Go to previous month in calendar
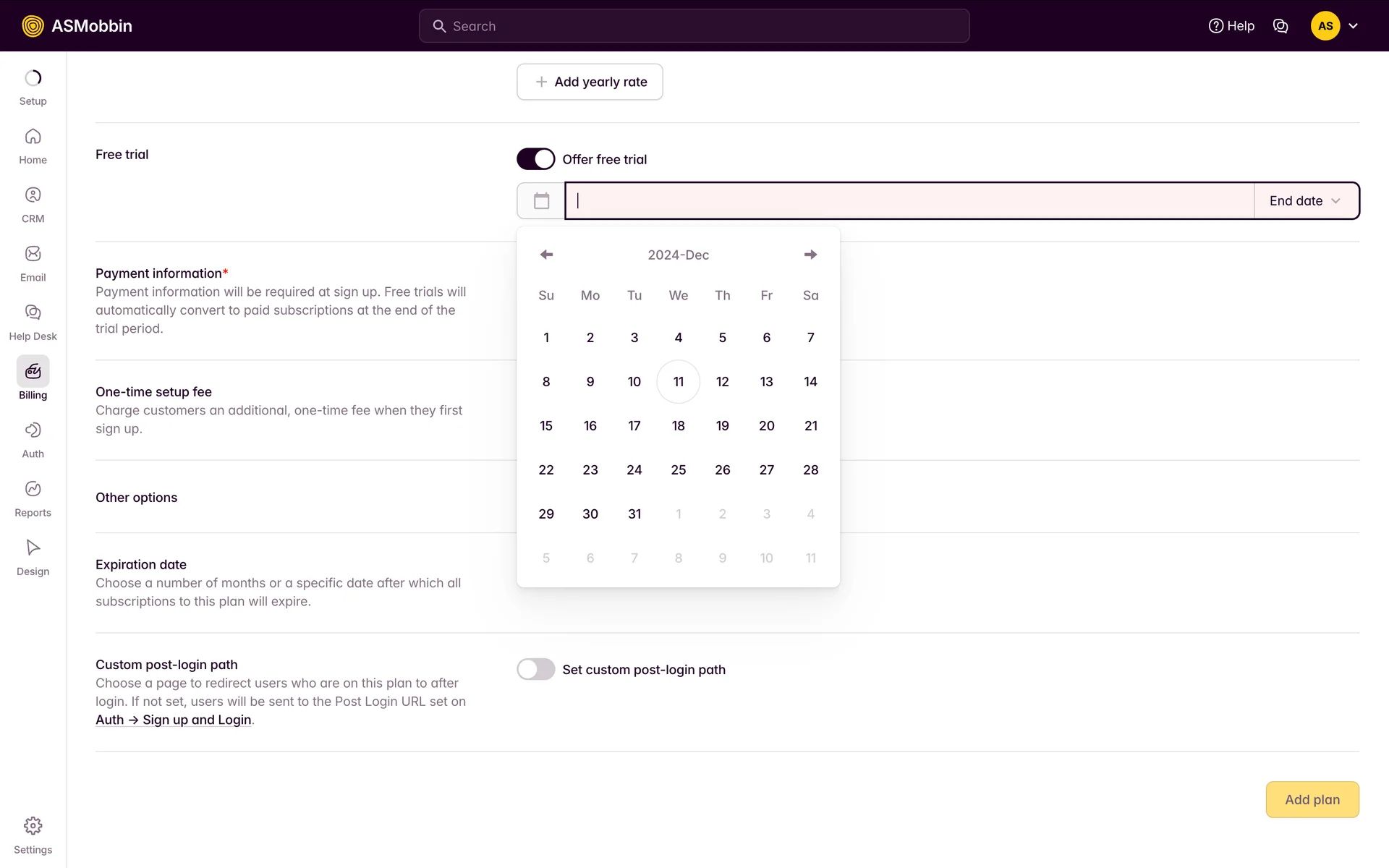Viewport: 1389px width, 868px height. pyautogui.click(x=546, y=255)
